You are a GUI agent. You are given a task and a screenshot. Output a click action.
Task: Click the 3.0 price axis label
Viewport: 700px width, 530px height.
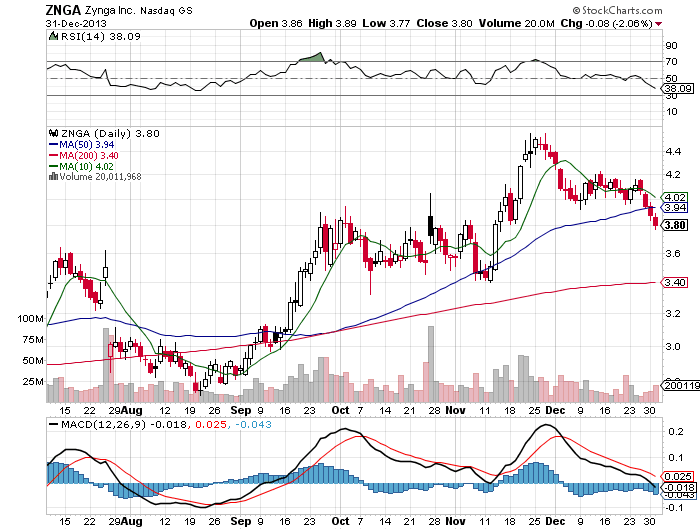click(673, 346)
